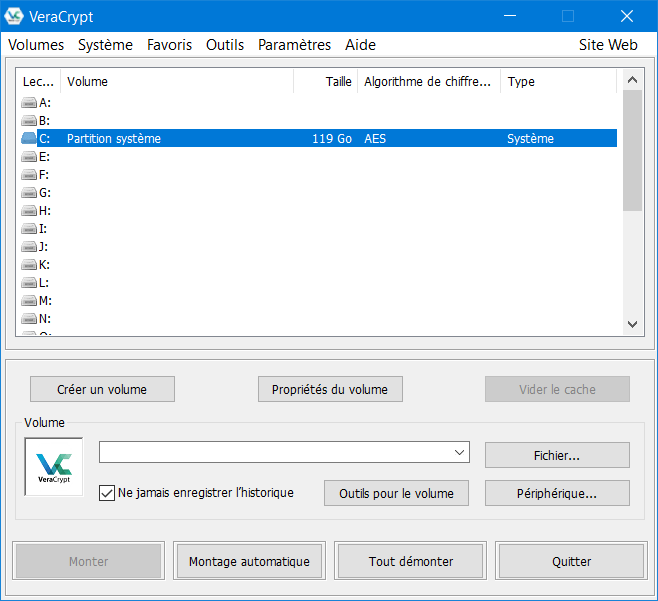Screen dimensions: 658x601
Task: Open the Aide menu
Action: pos(360,45)
